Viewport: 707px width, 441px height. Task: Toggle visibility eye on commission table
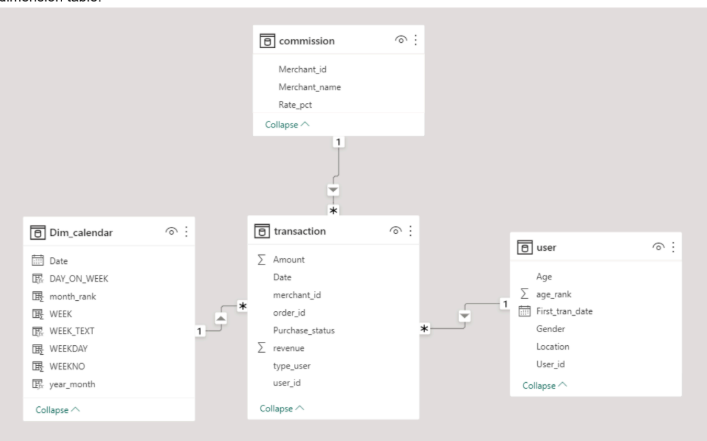coord(398,41)
